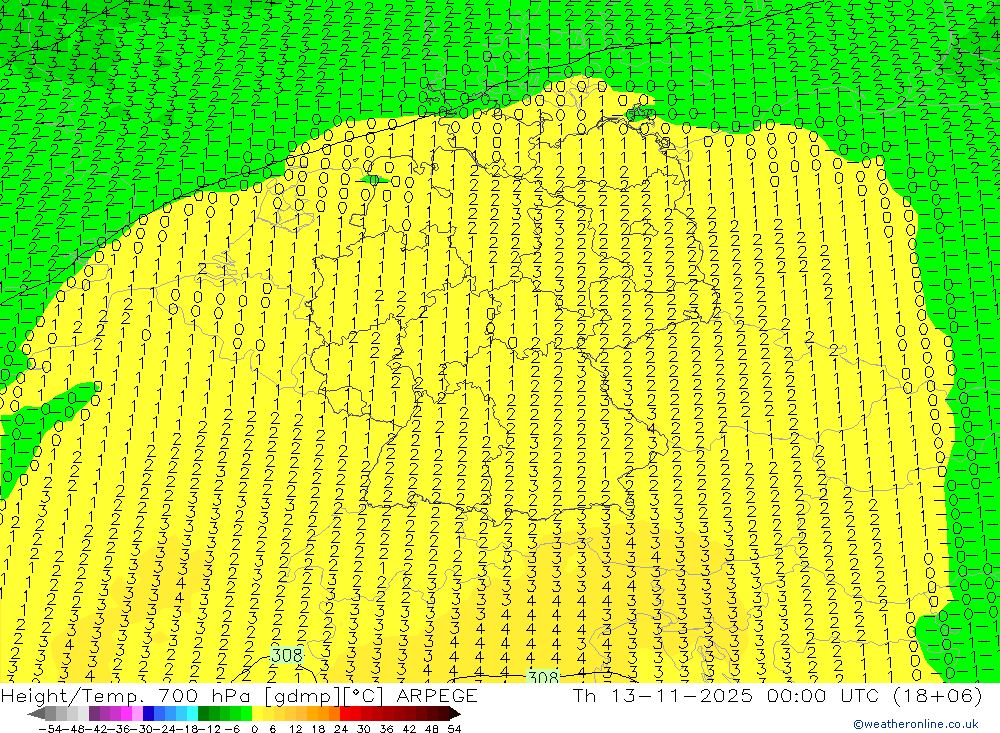Click the 12 legend scale label
The height and width of the screenshot is (733, 1000).
point(295,729)
